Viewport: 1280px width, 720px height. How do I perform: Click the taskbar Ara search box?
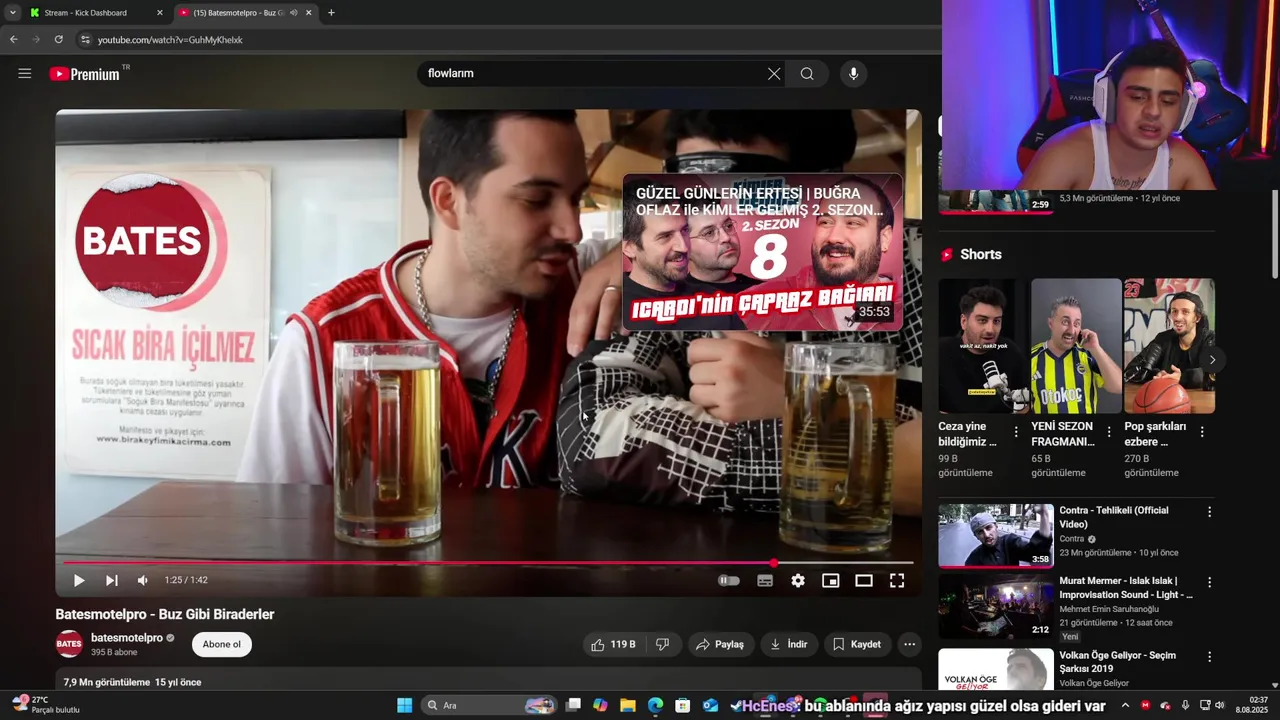click(x=488, y=705)
